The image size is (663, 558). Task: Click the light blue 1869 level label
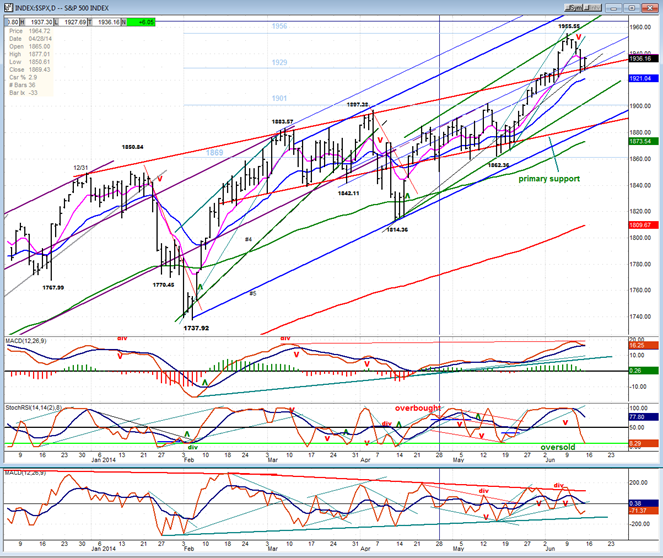[x=214, y=153]
